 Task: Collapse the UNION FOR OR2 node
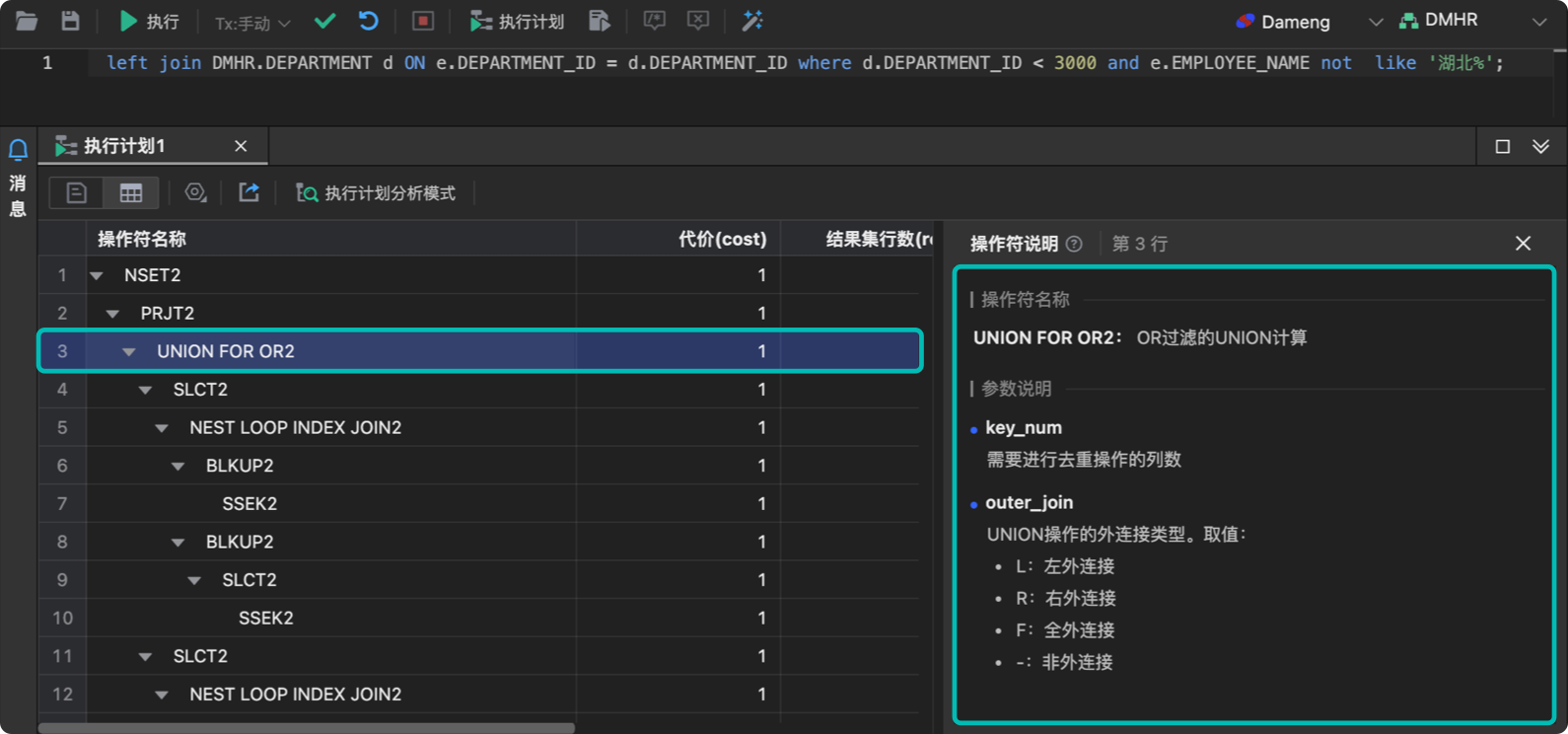pos(129,352)
